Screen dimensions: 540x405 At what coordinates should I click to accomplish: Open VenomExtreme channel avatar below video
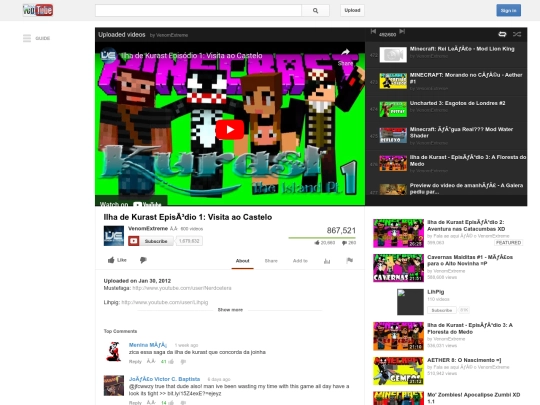pos(114,236)
